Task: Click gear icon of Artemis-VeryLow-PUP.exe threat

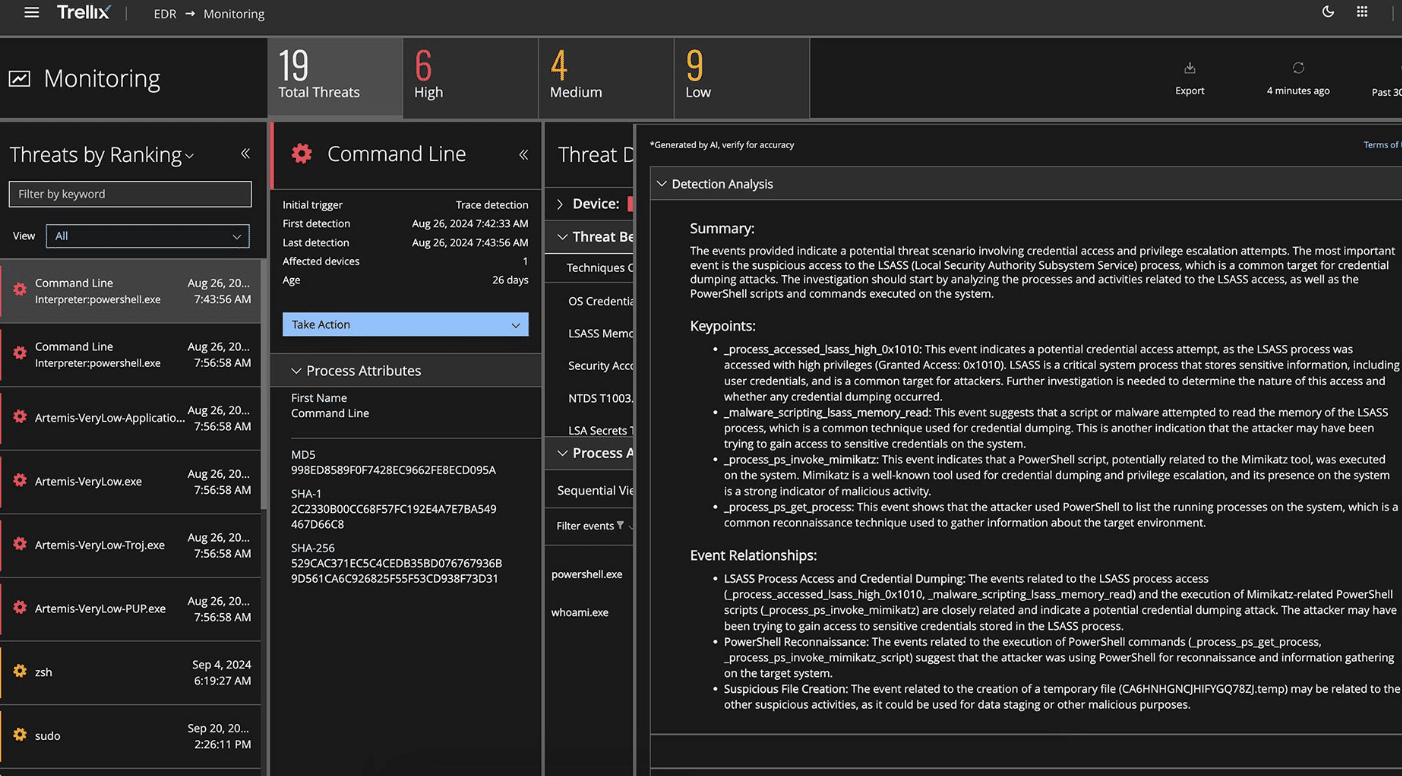Action: [19, 608]
